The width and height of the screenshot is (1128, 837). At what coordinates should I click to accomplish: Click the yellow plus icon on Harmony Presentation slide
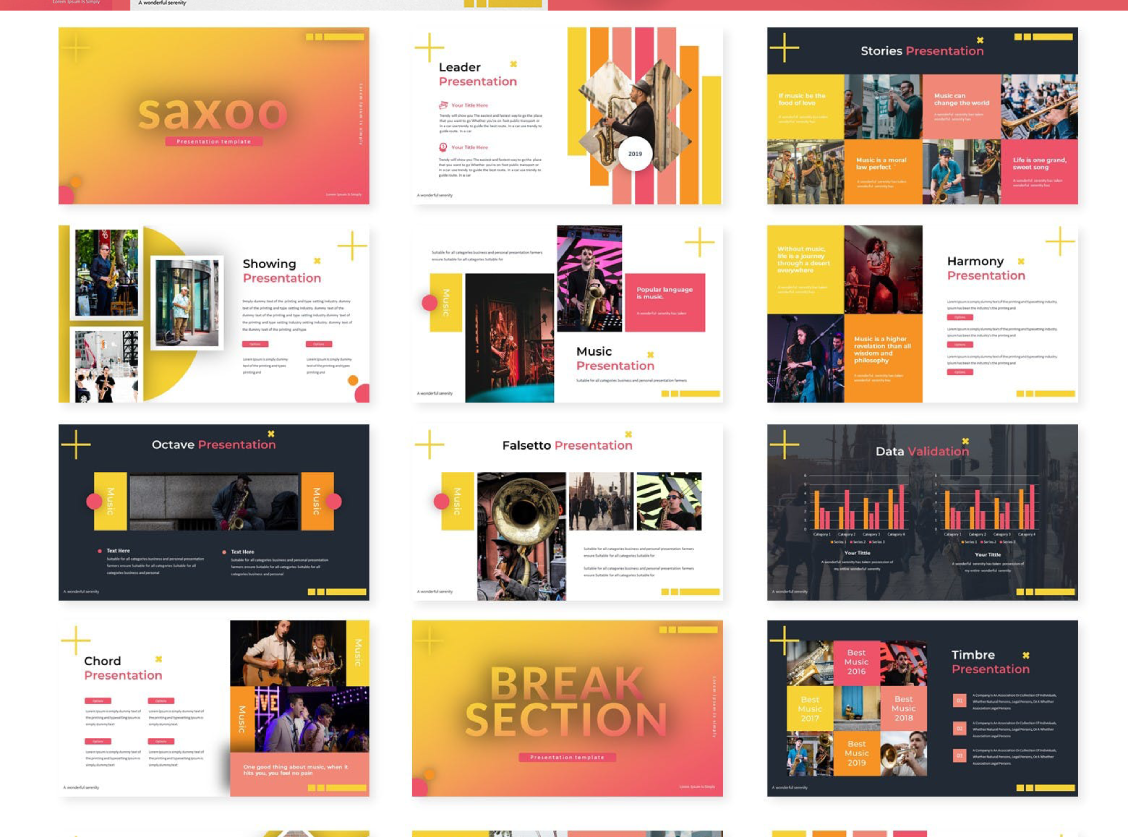click(x=1059, y=241)
